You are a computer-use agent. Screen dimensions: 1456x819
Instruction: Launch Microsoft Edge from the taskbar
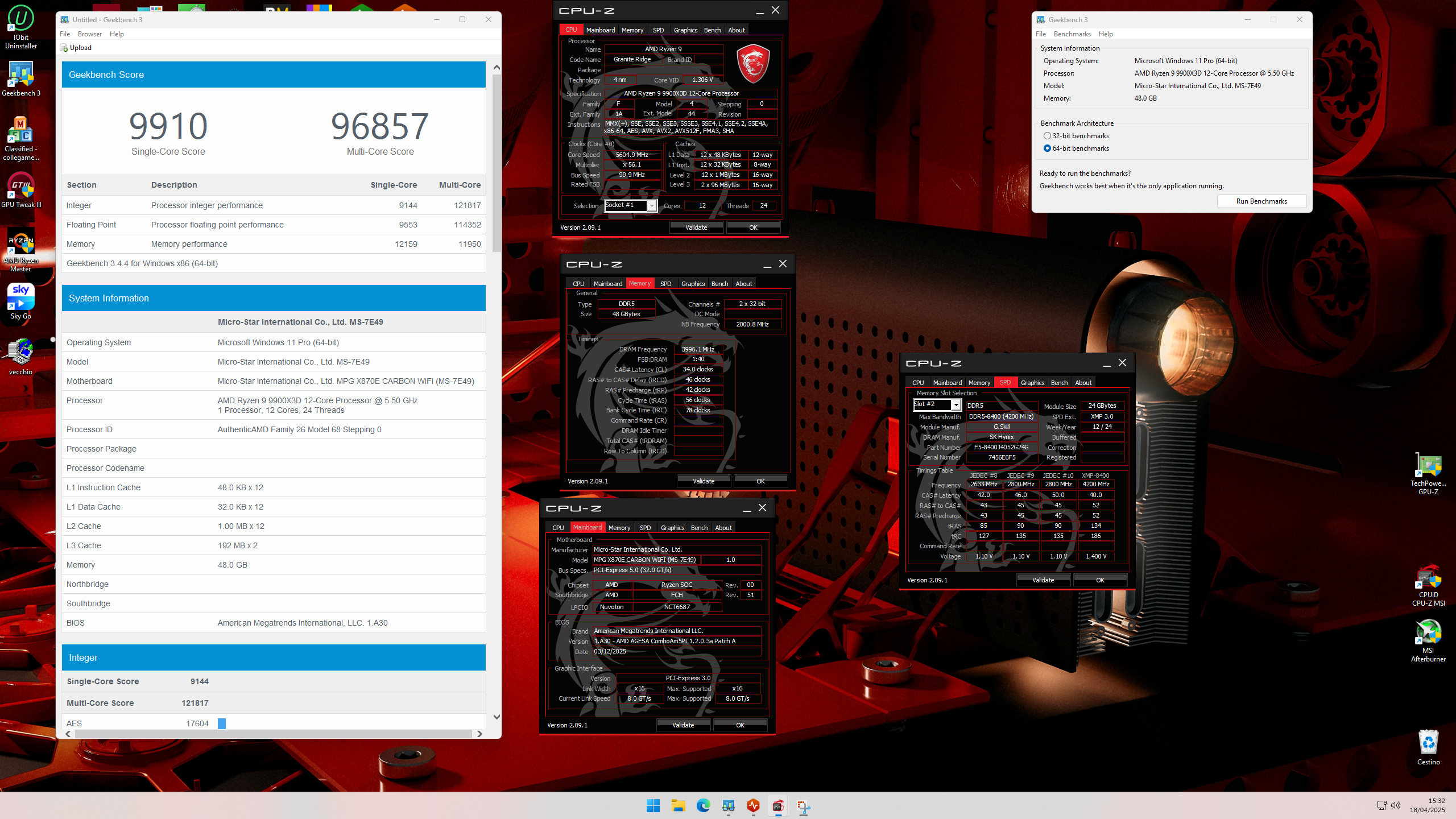click(703, 805)
